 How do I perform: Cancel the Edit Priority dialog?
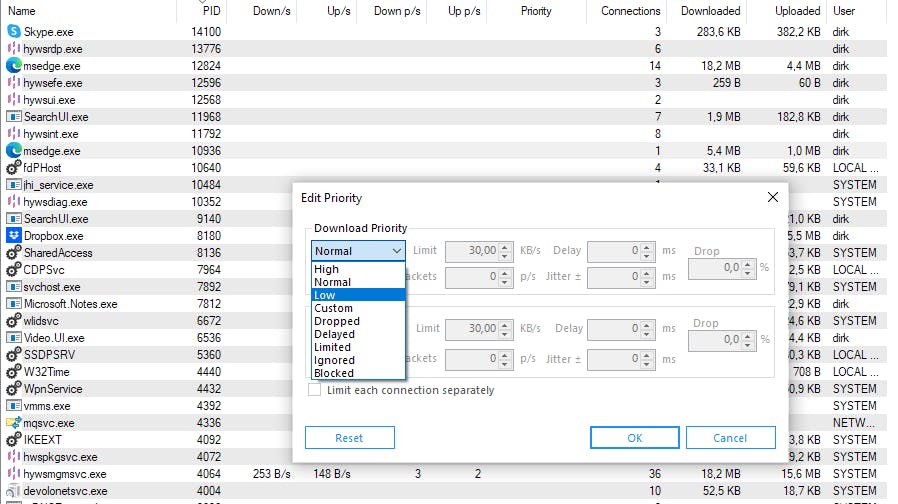coord(730,438)
